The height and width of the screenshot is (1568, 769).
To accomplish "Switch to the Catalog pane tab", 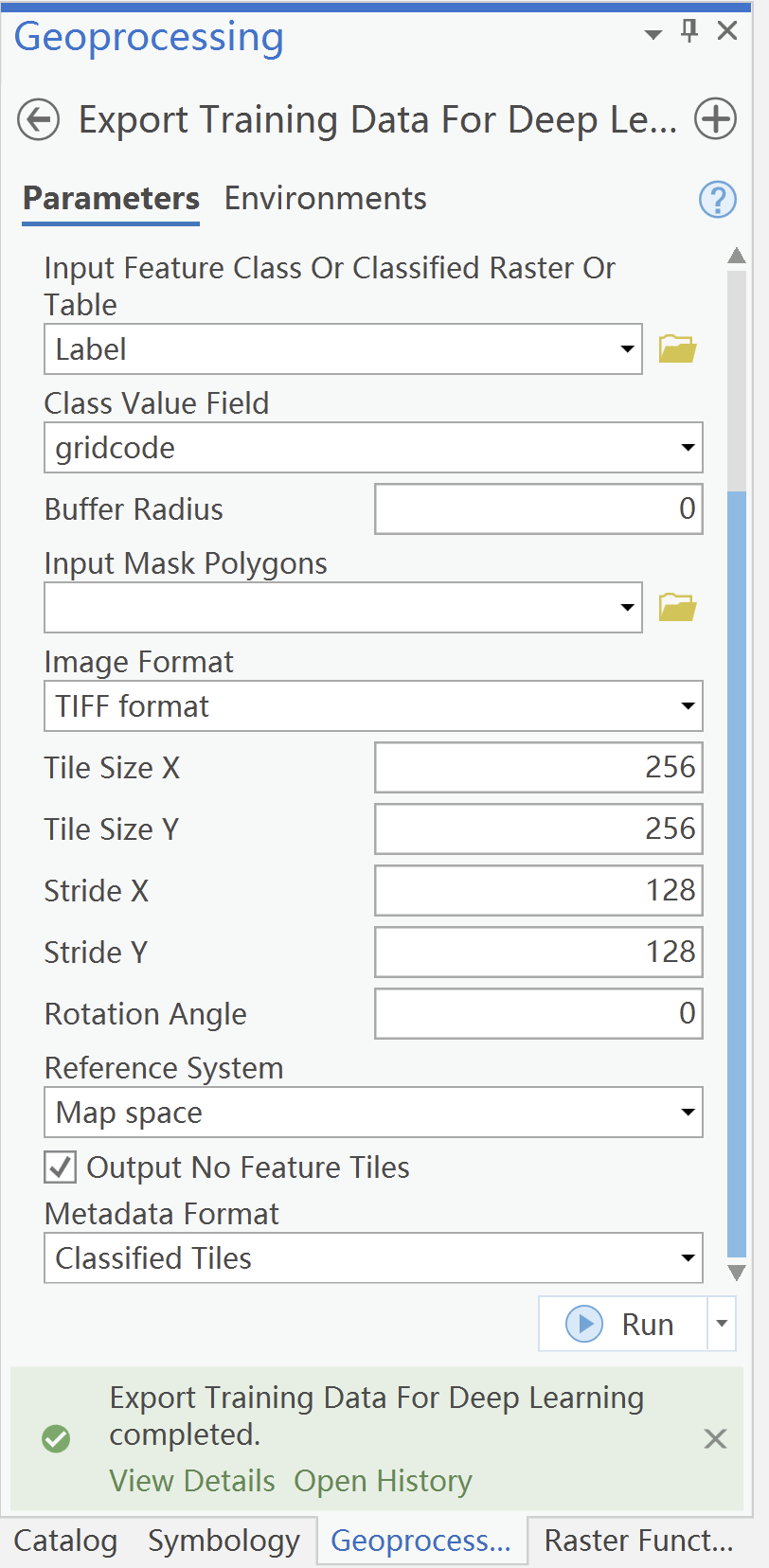I will pos(65,1541).
